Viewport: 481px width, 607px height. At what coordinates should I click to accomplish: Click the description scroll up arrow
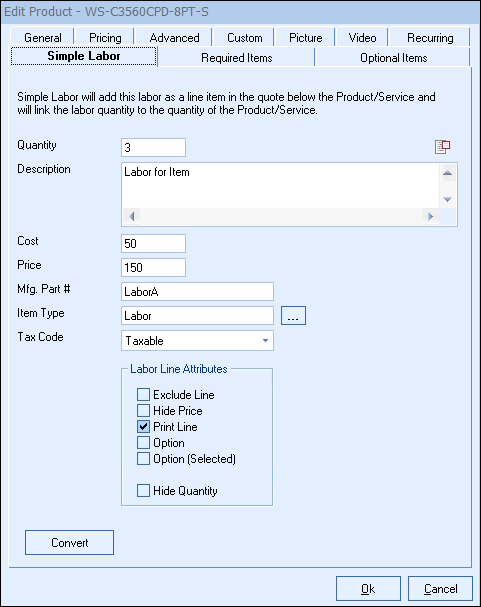(x=447, y=173)
